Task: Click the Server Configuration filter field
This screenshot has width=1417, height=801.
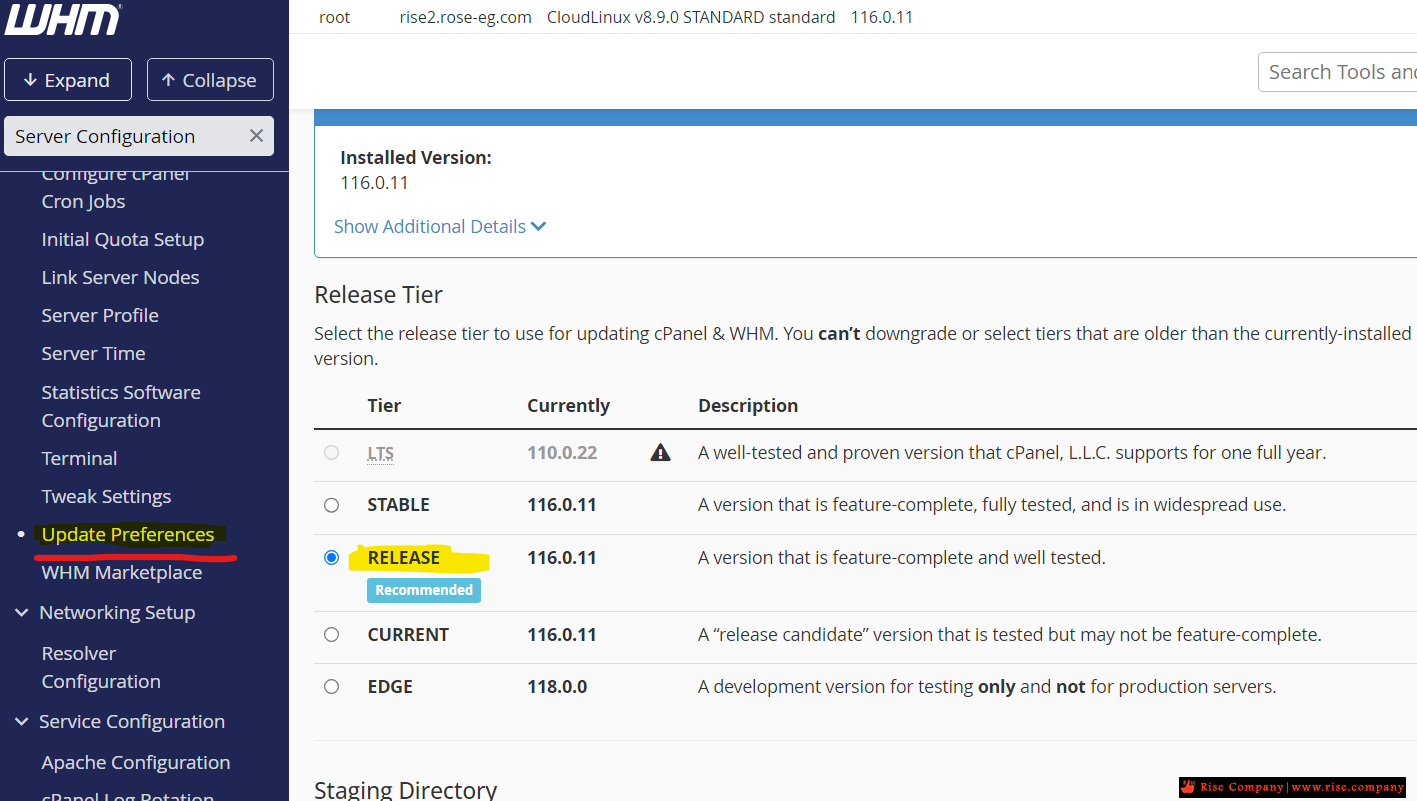Action: click(x=139, y=136)
